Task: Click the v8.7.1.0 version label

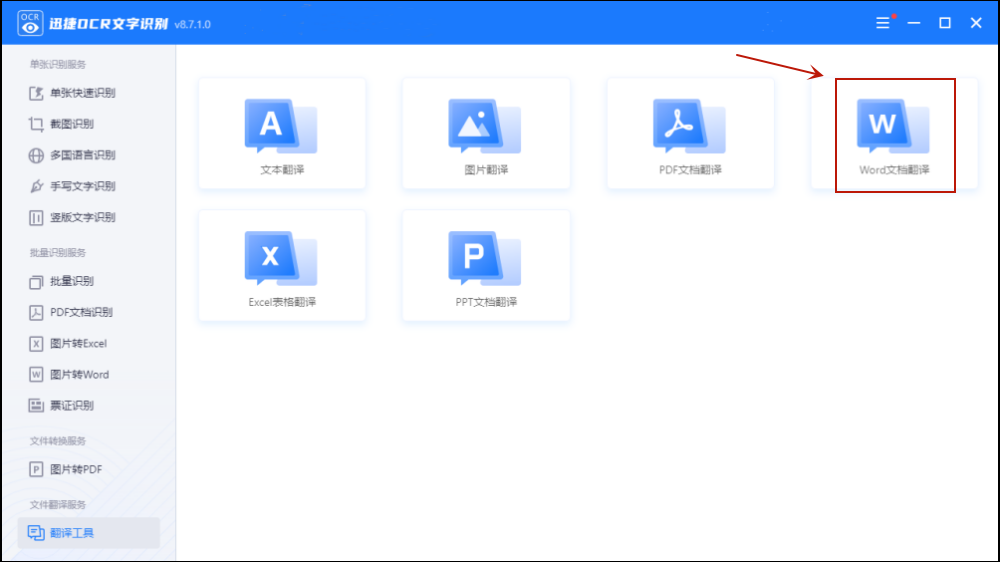Action: coord(193,24)
